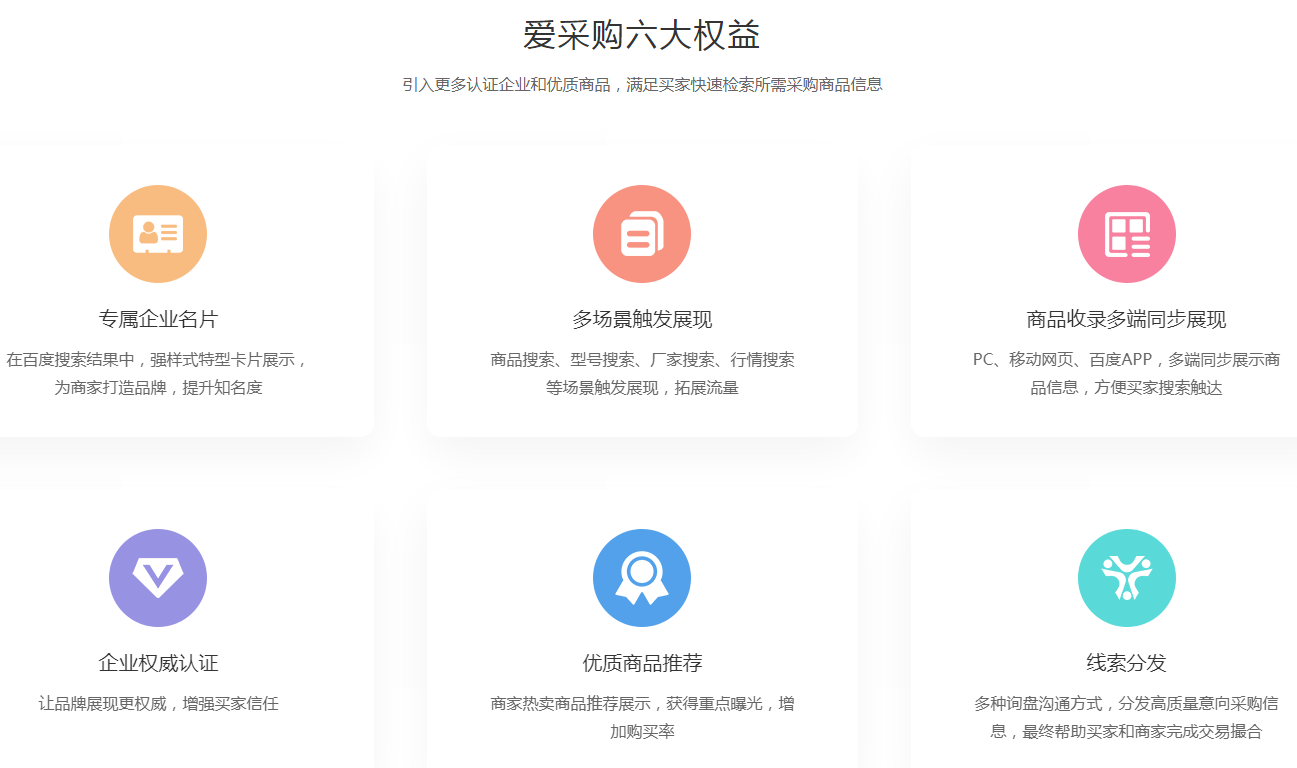The image size is (1297, 768).
Task: Click the description starting with 商家热卖商品推荐展示
Action: pyautogui.click(x=642, y=717)
